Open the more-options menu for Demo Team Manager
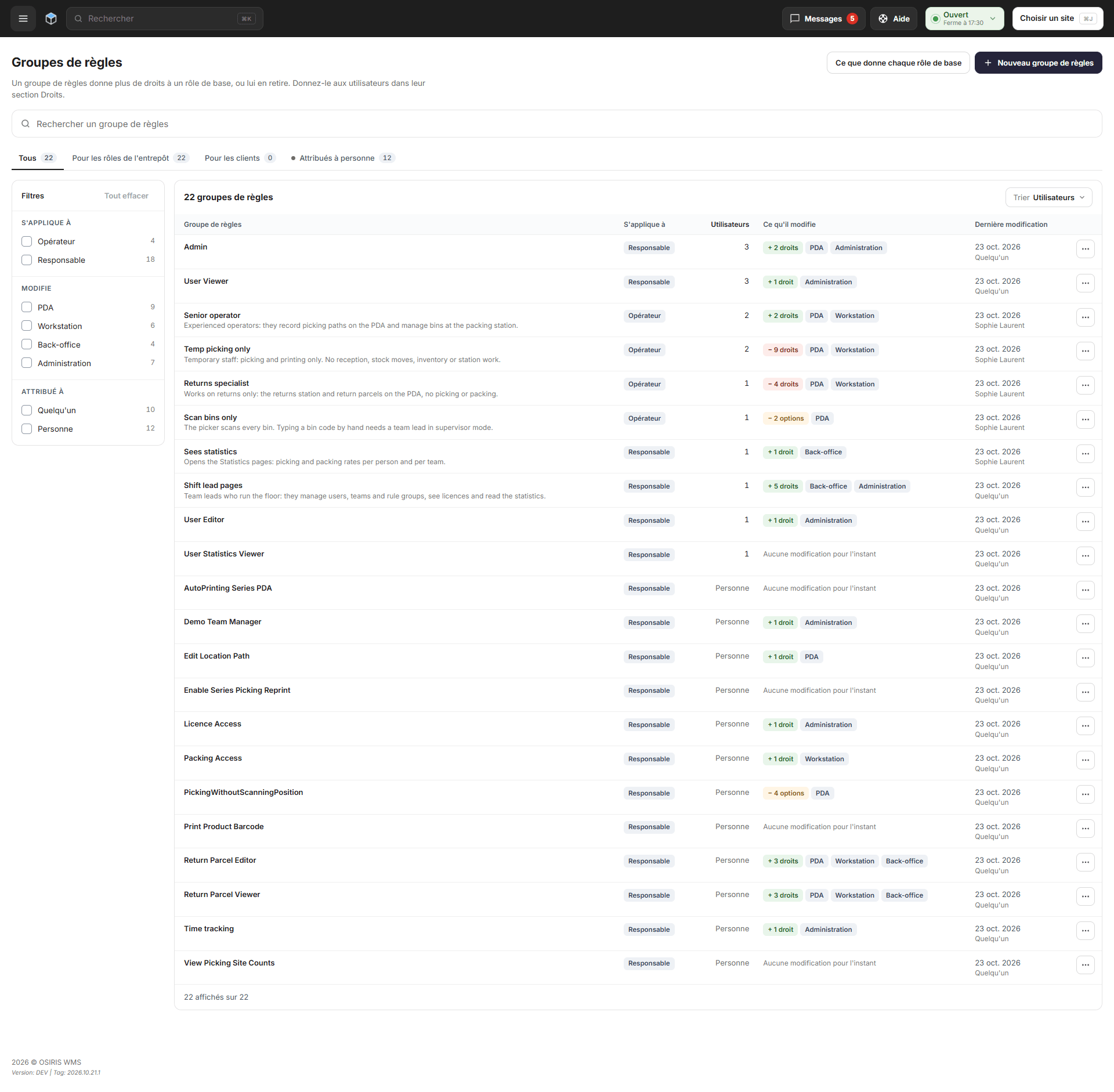The height and width of the screenshot is (1092, 1114). pyautogui.click(x=1085, y=624)
